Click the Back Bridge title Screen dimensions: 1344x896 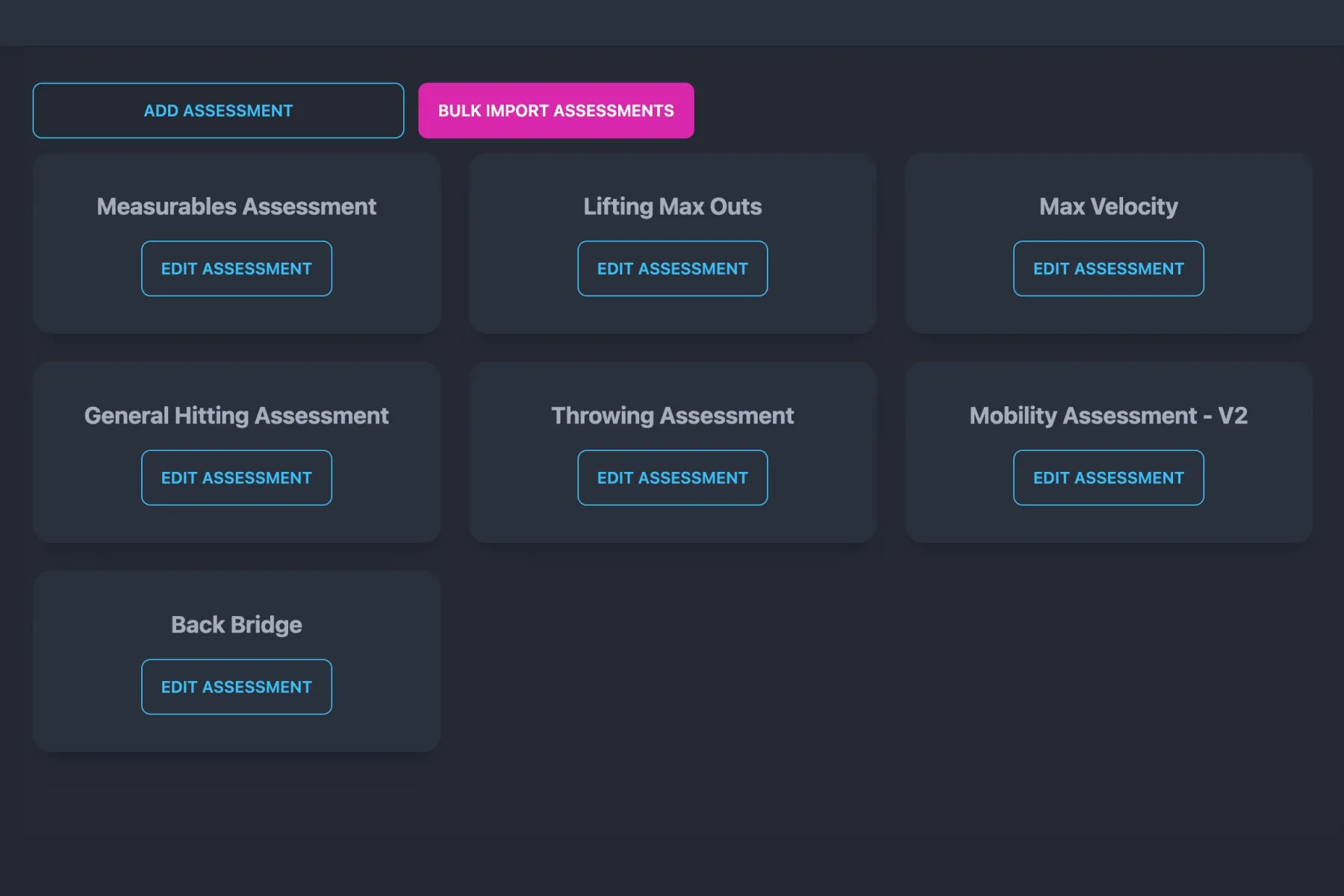click(237, 624)
